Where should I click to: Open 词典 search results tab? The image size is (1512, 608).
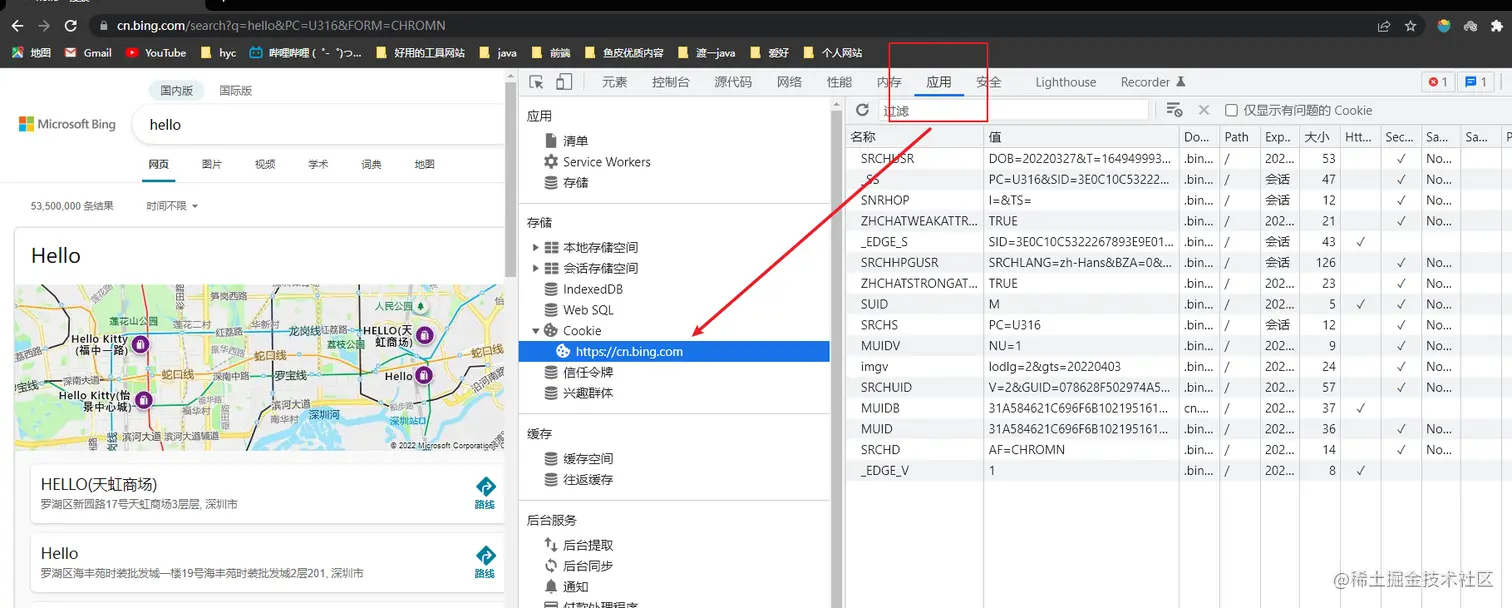[x=371, y=164]
